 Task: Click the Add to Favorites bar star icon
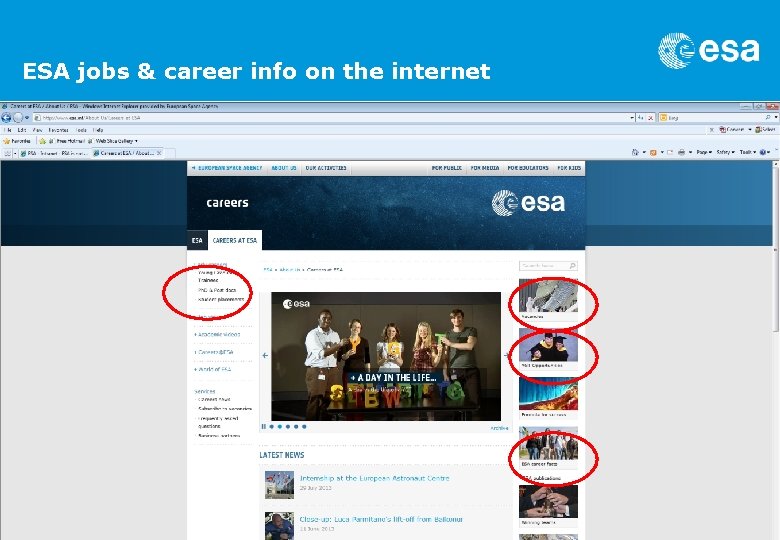point(43,141)
